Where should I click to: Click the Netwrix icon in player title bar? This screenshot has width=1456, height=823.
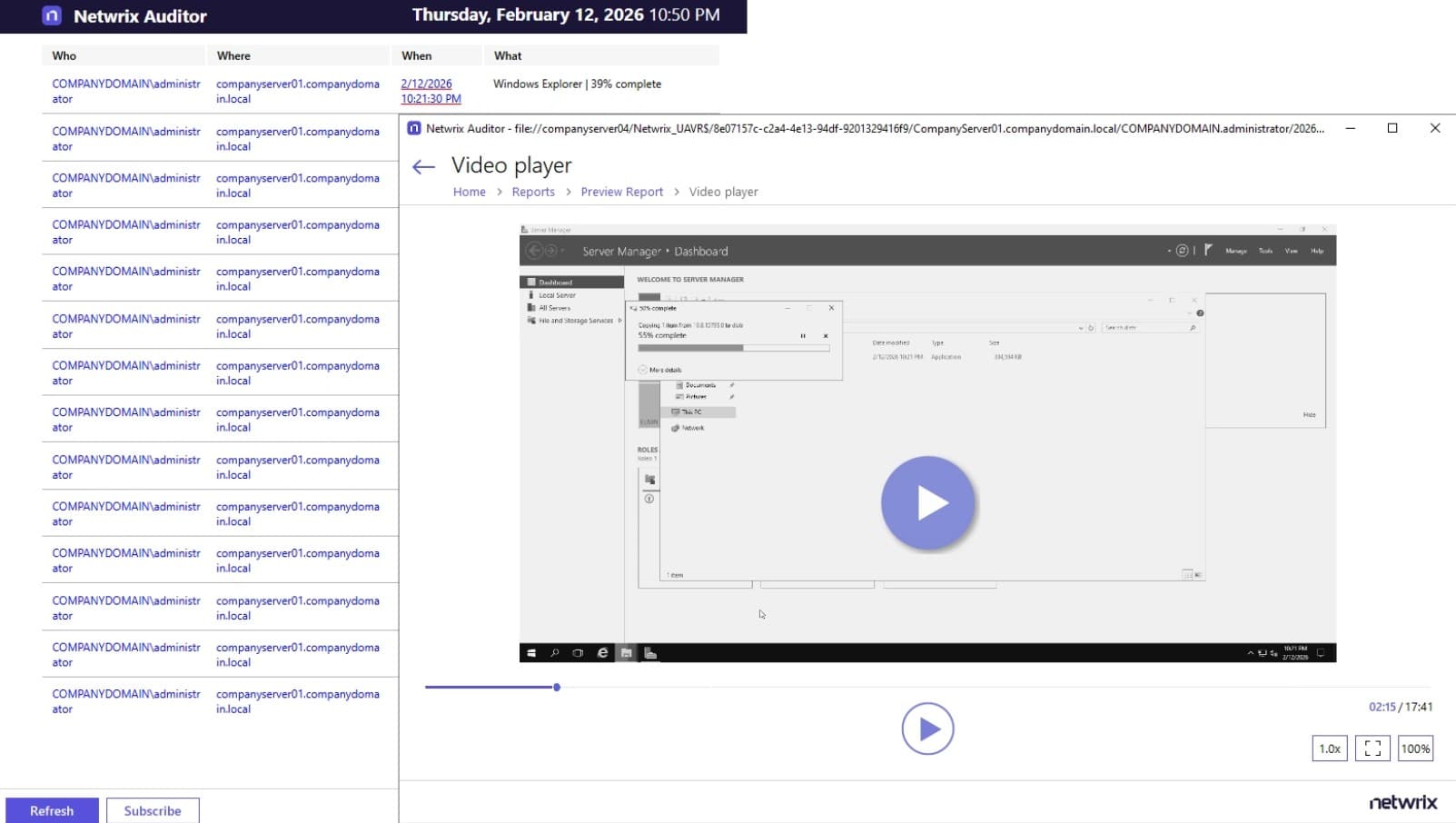click(x=414, y=128)
